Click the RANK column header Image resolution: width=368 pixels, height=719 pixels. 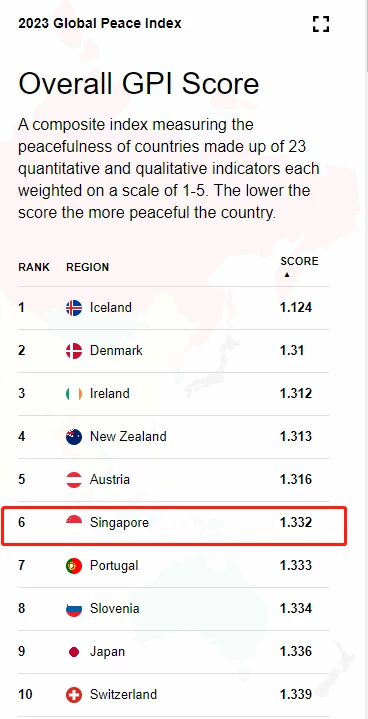pyautogui.click(x=34, y=267)
